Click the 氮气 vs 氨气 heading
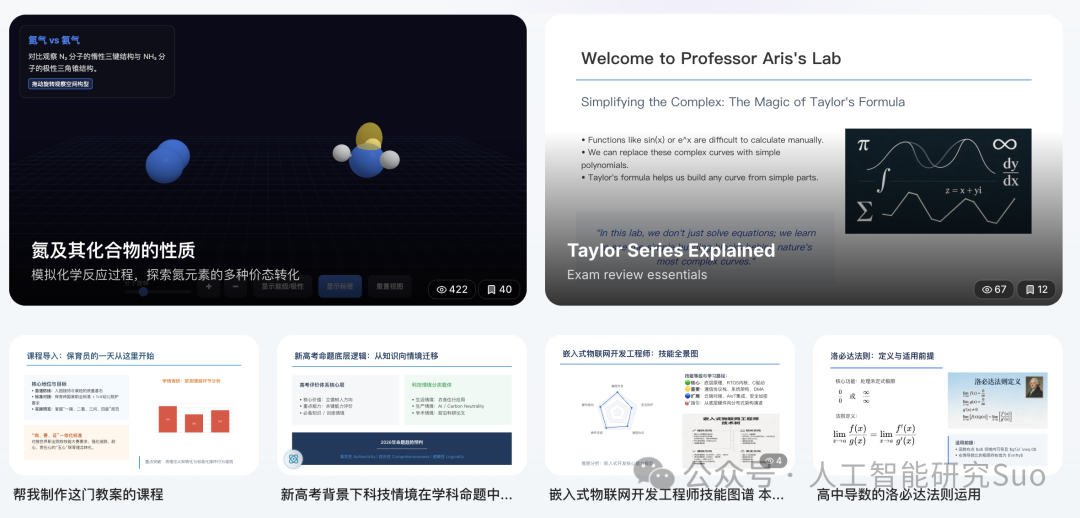The width and height of the screenshot is (1080, 518). 54,40
